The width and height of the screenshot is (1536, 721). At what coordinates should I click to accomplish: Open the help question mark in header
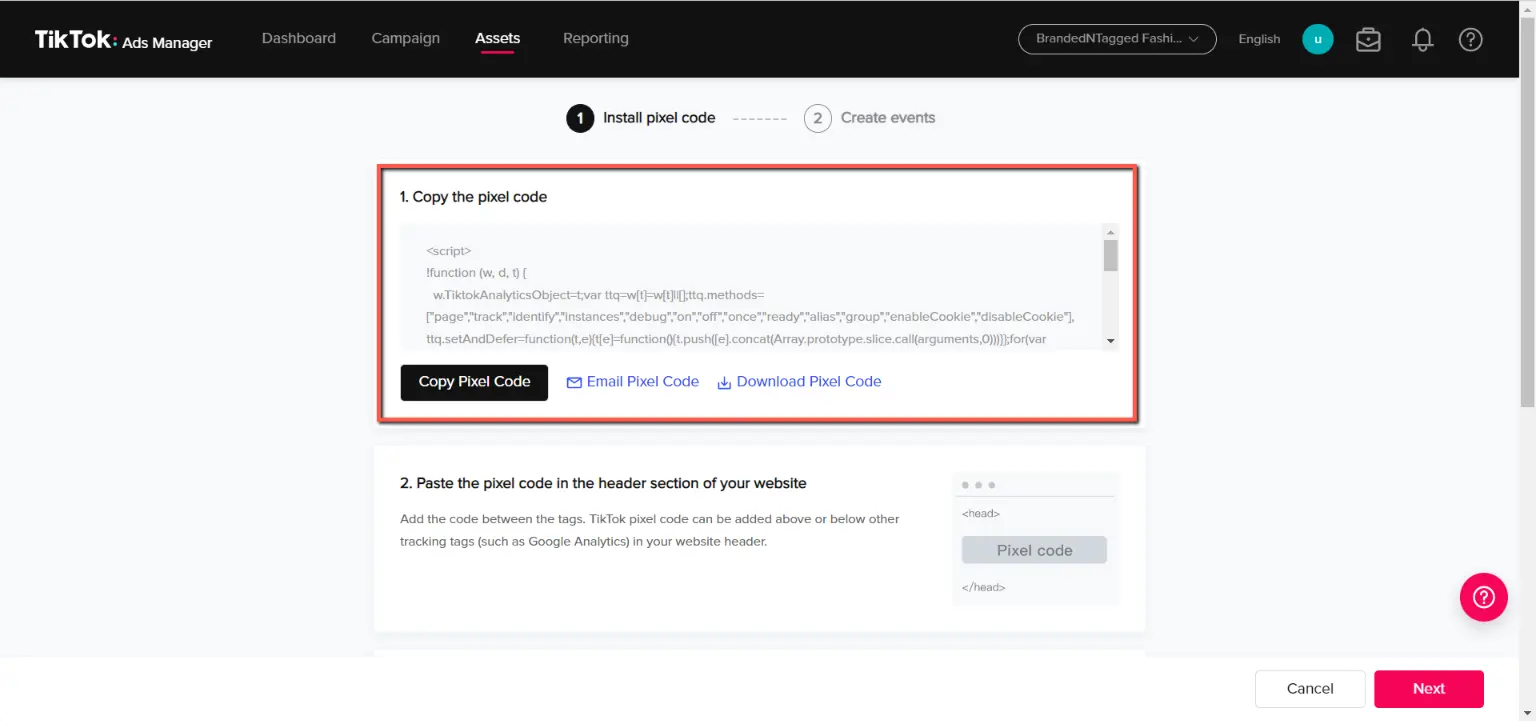[x=1470, y=39]
